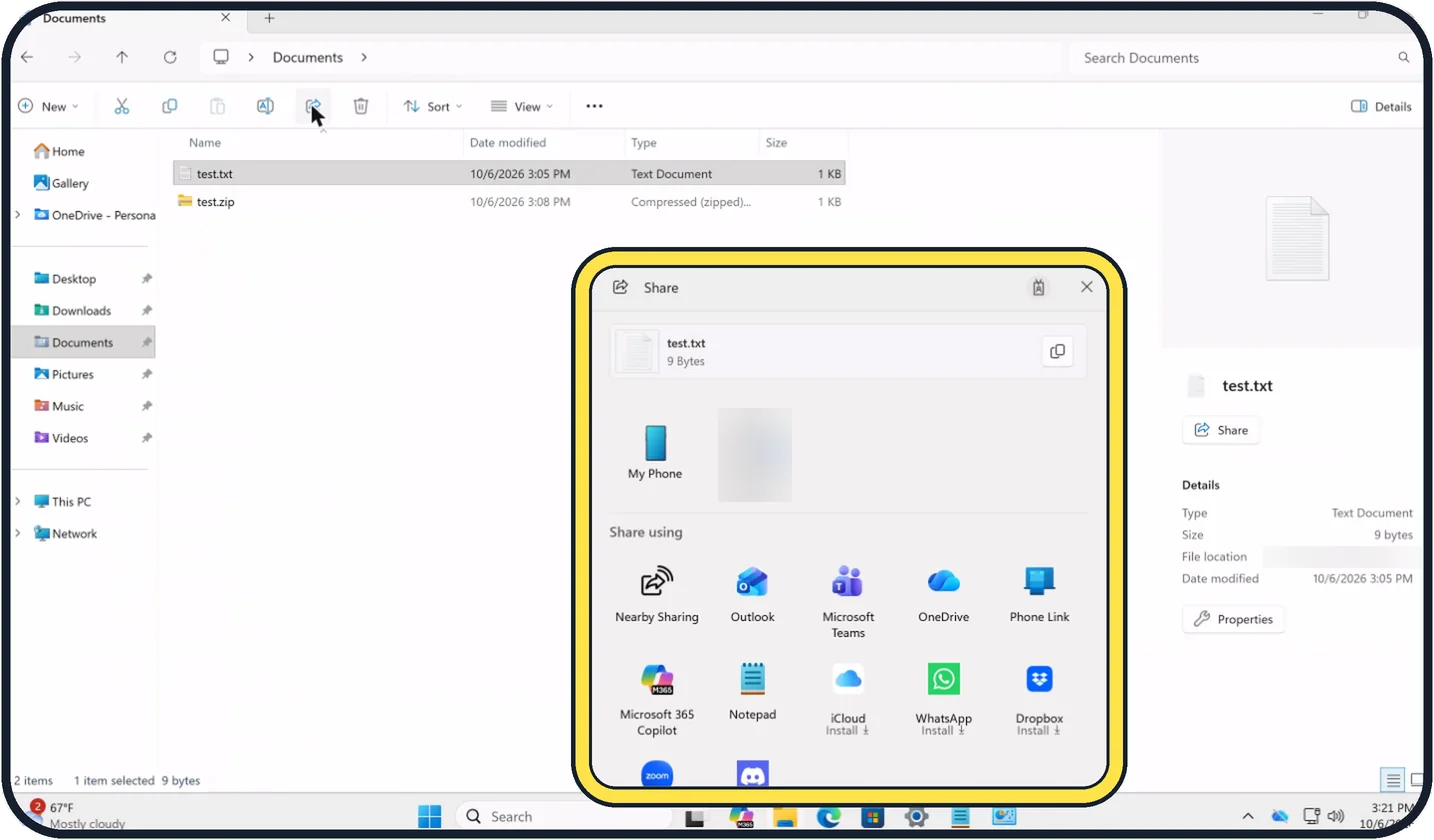Expand This PC in navigation pane
This screenshot has height=840, width=1434.
click(x=18, y=501)
